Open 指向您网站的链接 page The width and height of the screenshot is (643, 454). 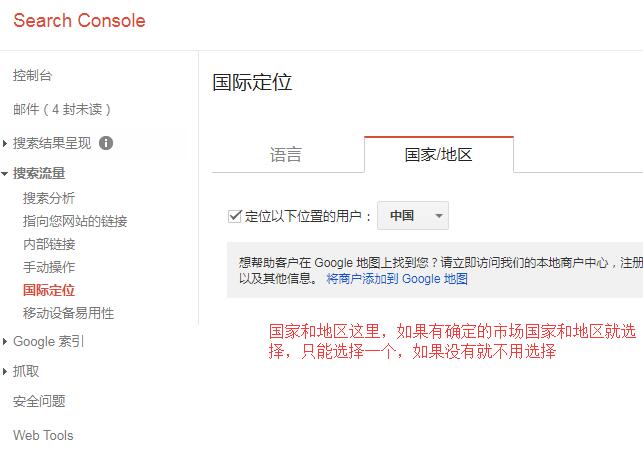click(x=75, y=221)
